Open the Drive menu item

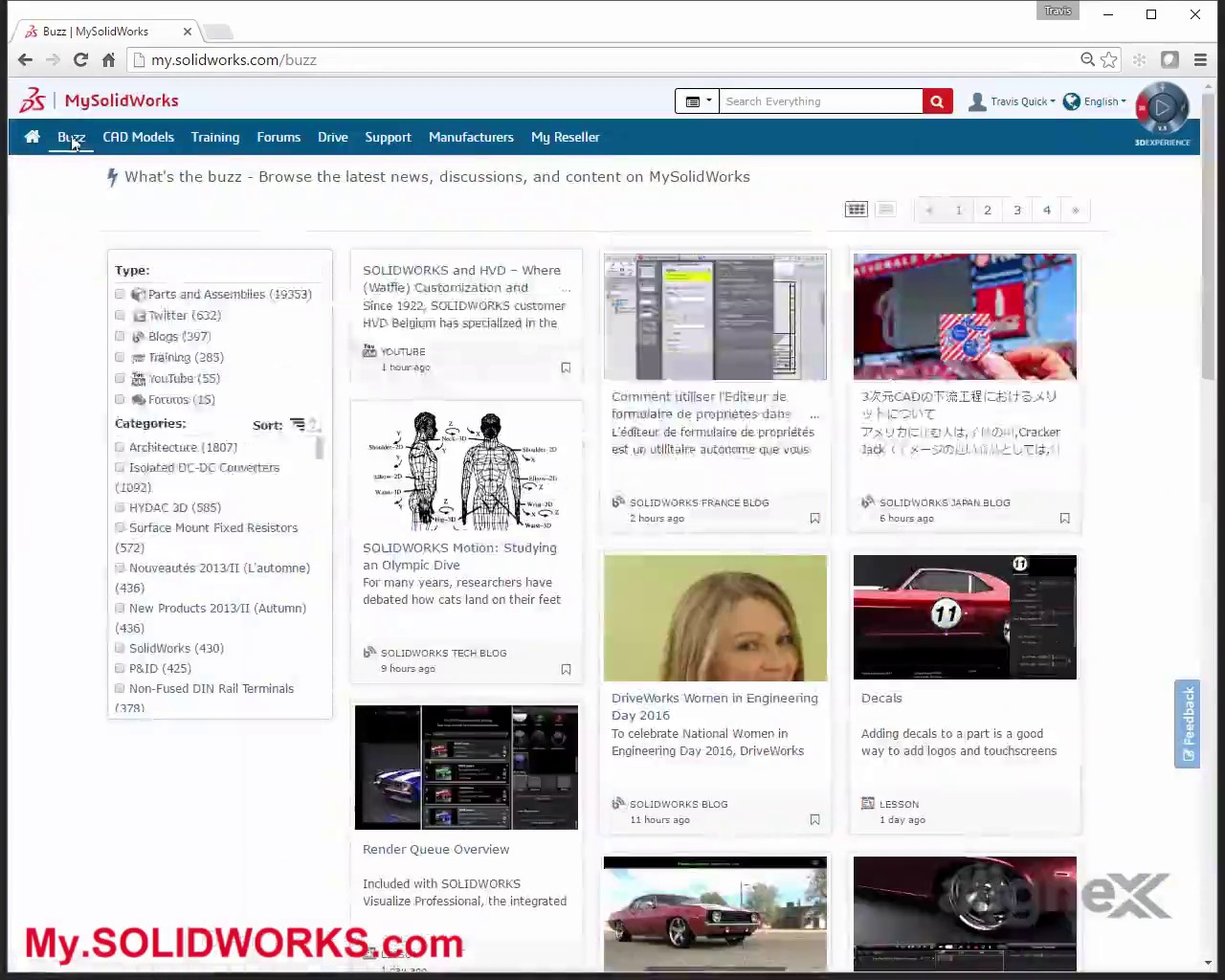pyautogui.click(x=333, y=137)
